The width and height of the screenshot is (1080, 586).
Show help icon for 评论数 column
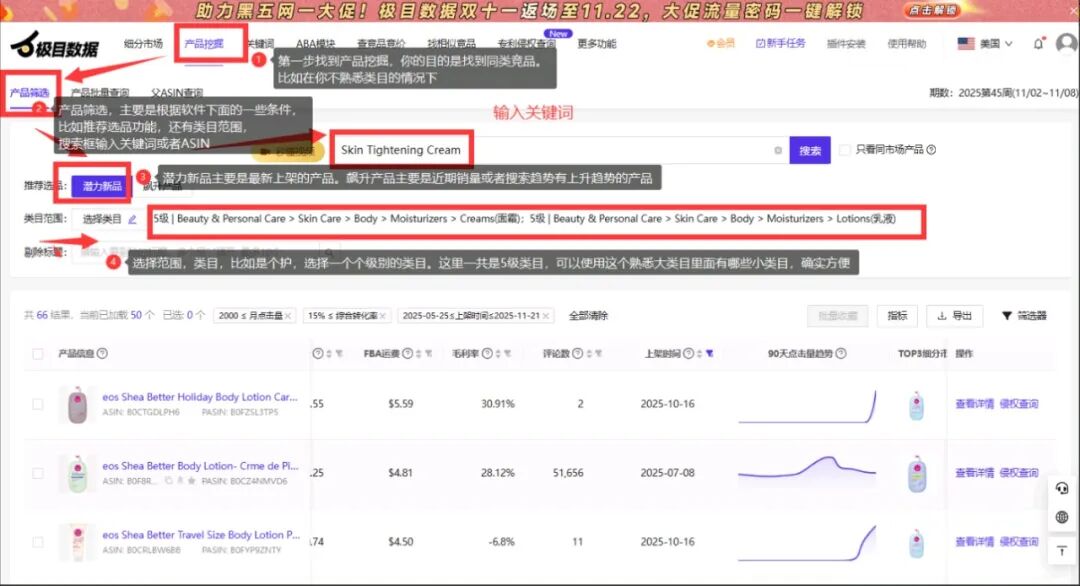(x=577, y=353)
